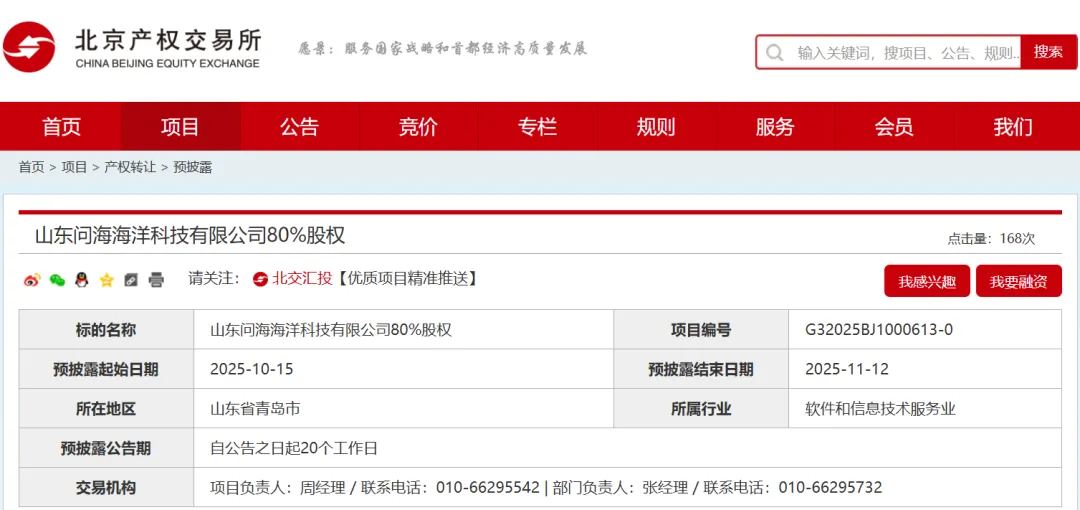Viewport: 1080px width, 510px height.
Task: Copy the page link icon
Action: coord(131,280)
